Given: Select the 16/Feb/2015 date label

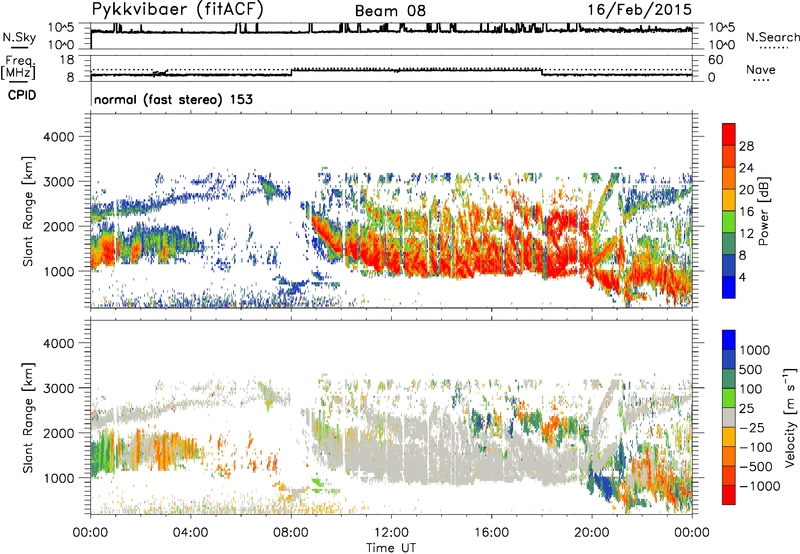Looking at the screenshot, I should pos(640,10).
